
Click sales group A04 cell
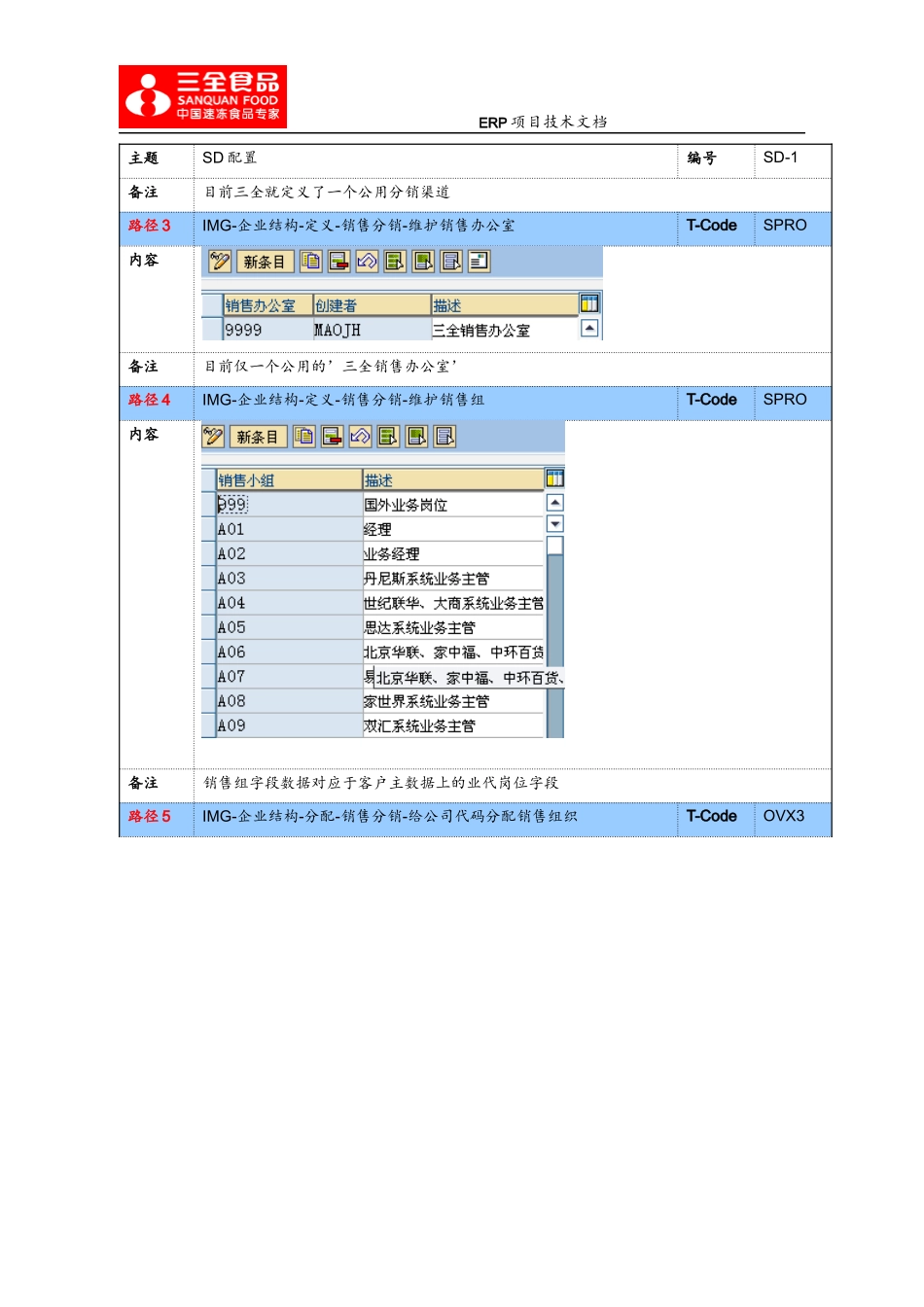[289, 603]
